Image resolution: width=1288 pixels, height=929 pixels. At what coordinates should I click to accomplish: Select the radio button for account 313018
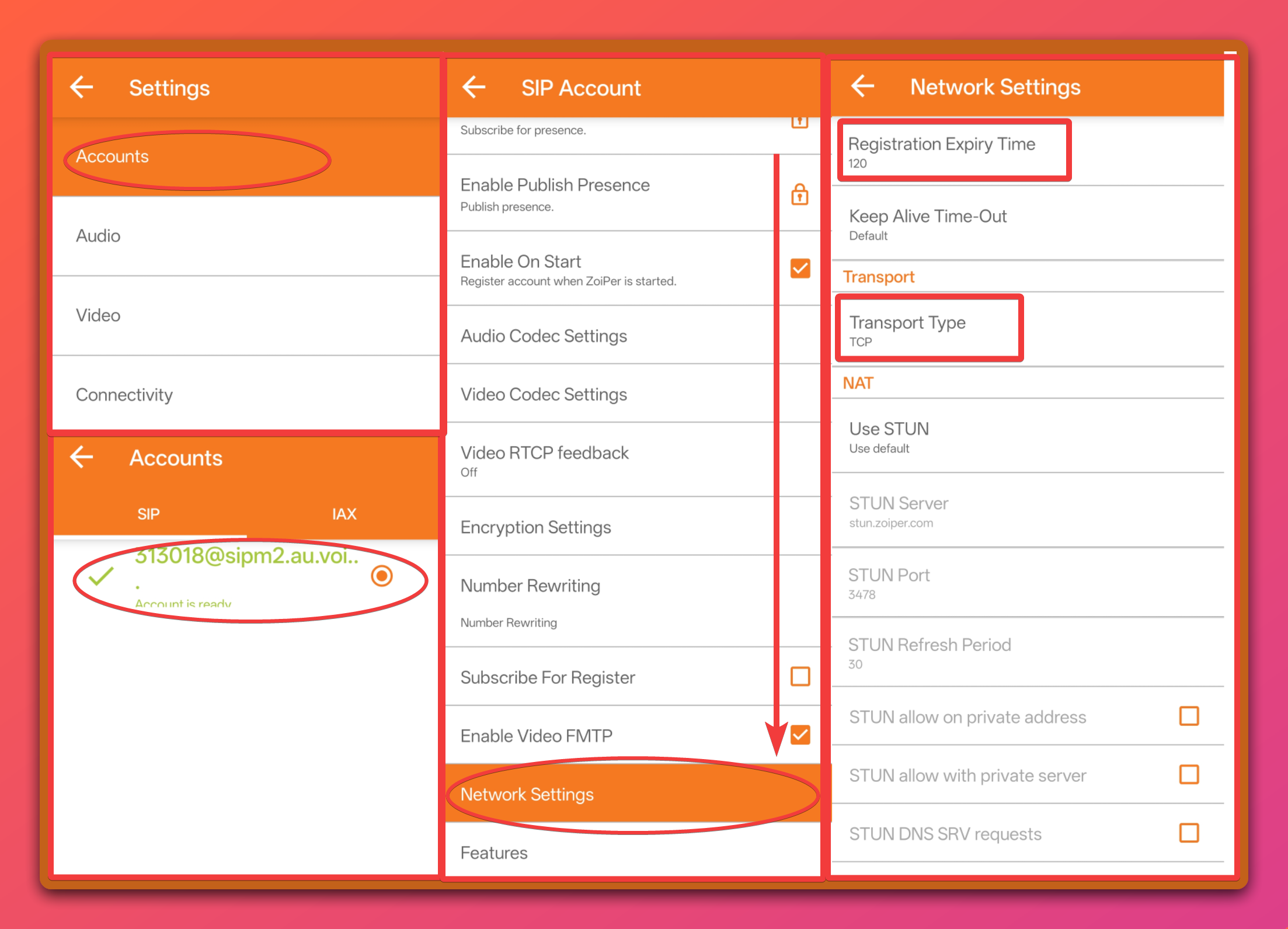pyautogui.click(x=382, y=576)
